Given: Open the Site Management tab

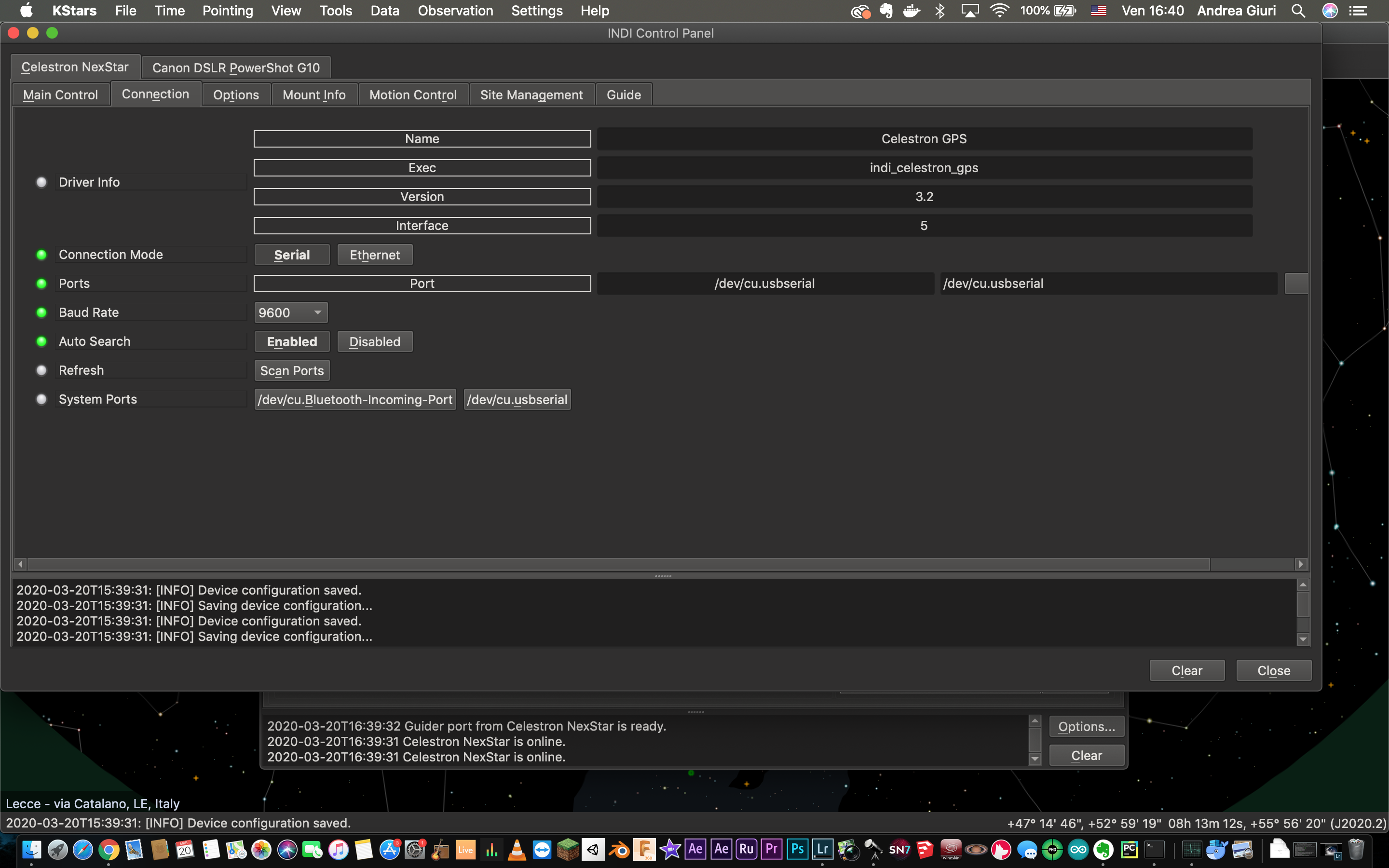Looking at the screenshot, I should (x=531, y=95).
